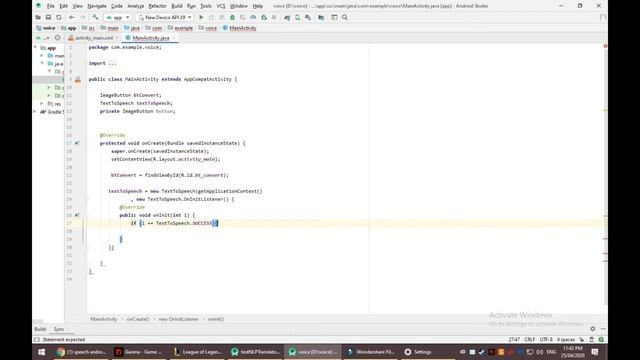The width and height of the screenshot is (640, 360).
Task: Collapse the app node in project tree
Action: click(x=36, y=47)
